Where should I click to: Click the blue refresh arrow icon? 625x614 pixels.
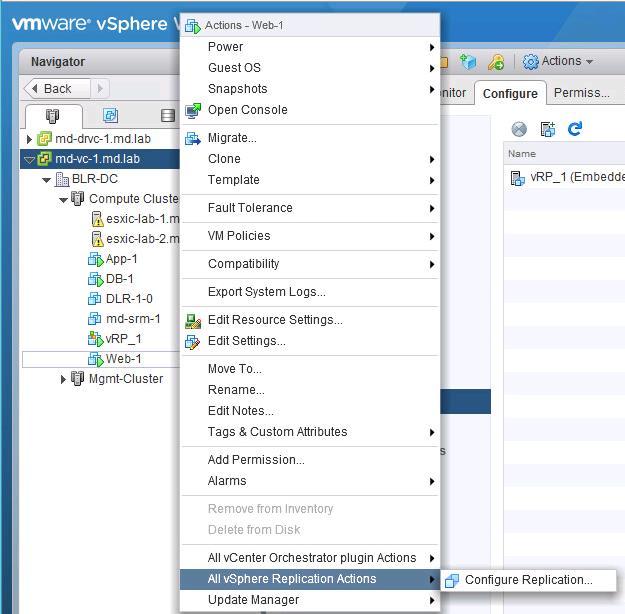tap(575, 129)
